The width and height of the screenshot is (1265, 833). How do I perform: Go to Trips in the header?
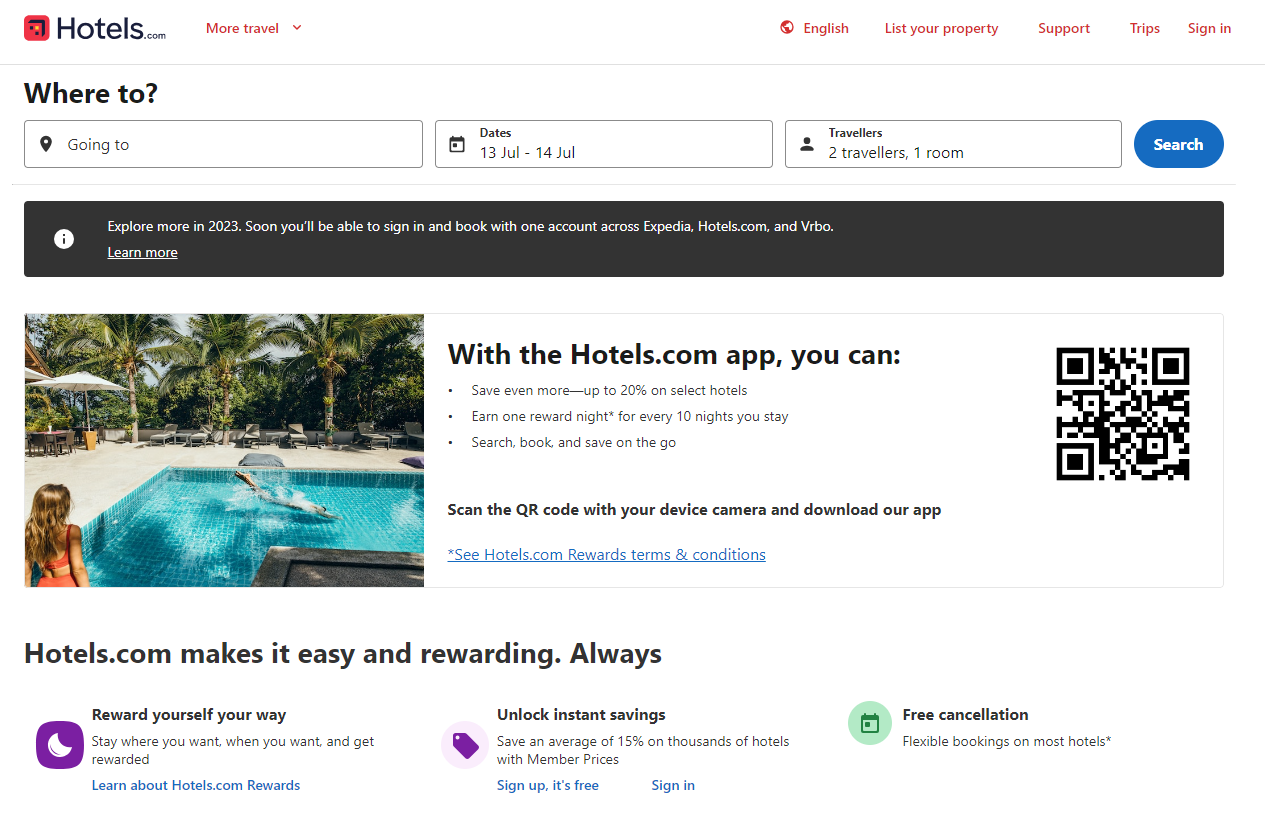(1144, 28)
